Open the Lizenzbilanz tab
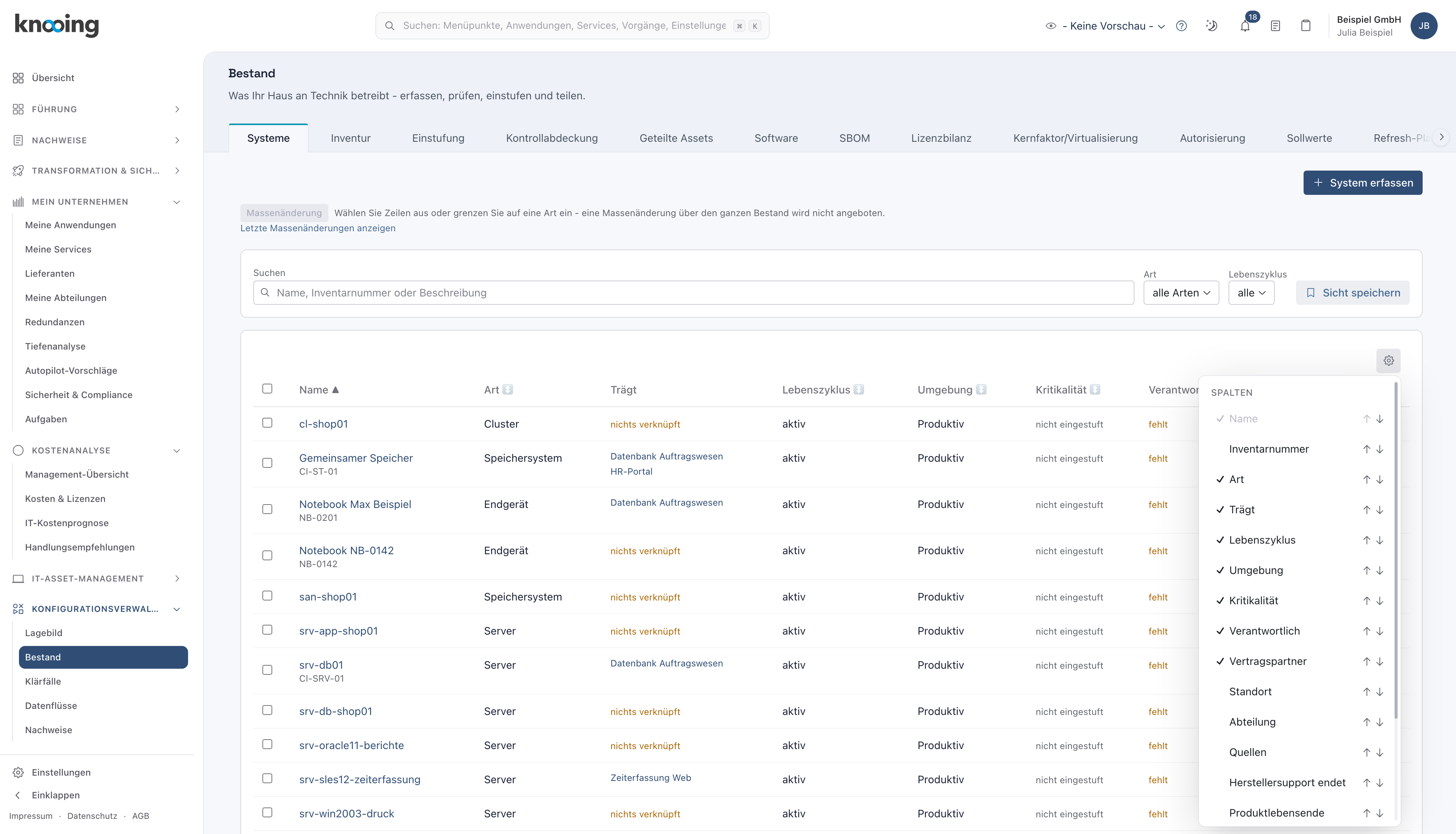1456x834 pixels. [941, 138]
